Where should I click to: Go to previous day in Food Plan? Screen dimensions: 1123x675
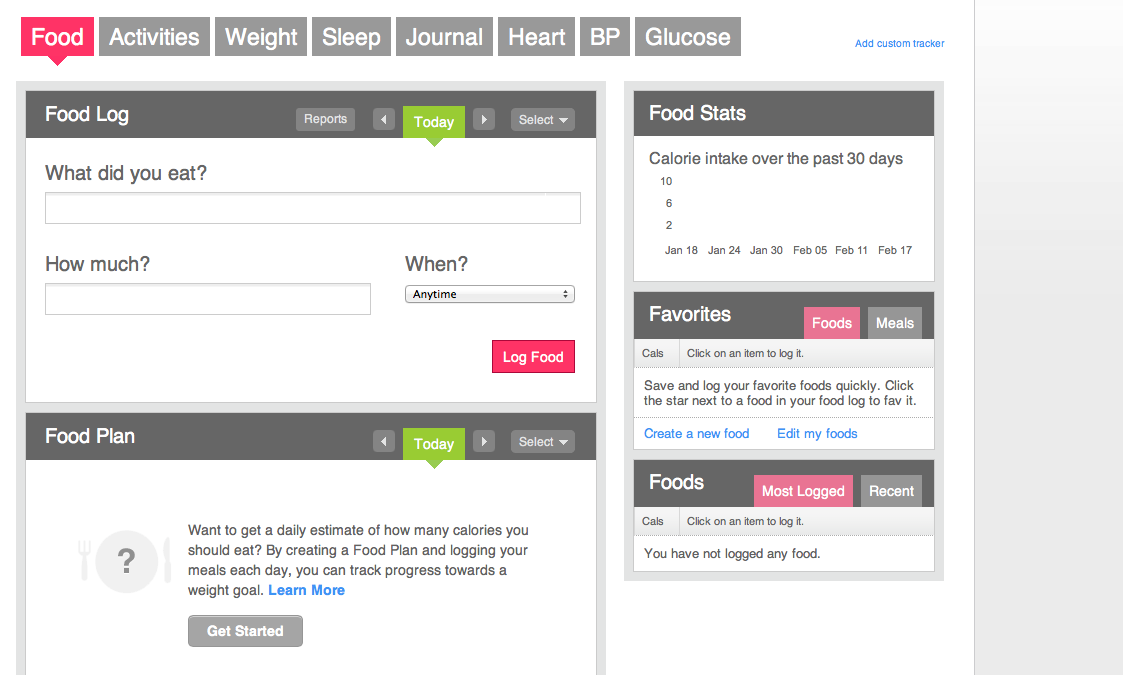(384, 441)
